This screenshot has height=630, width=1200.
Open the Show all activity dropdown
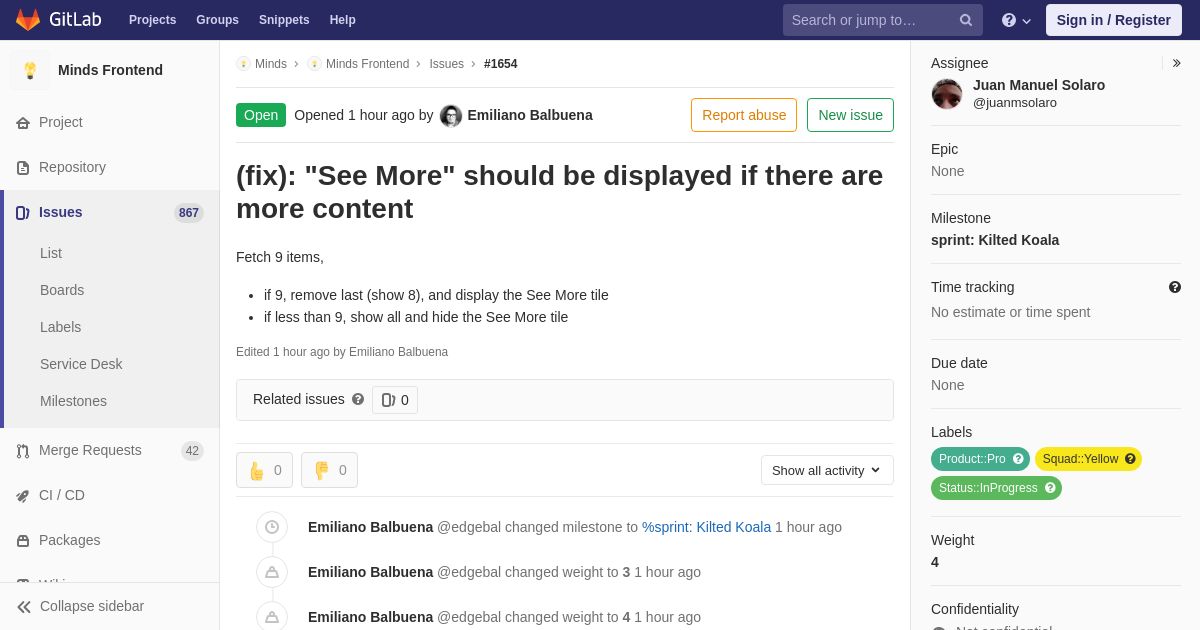(827, 470)
